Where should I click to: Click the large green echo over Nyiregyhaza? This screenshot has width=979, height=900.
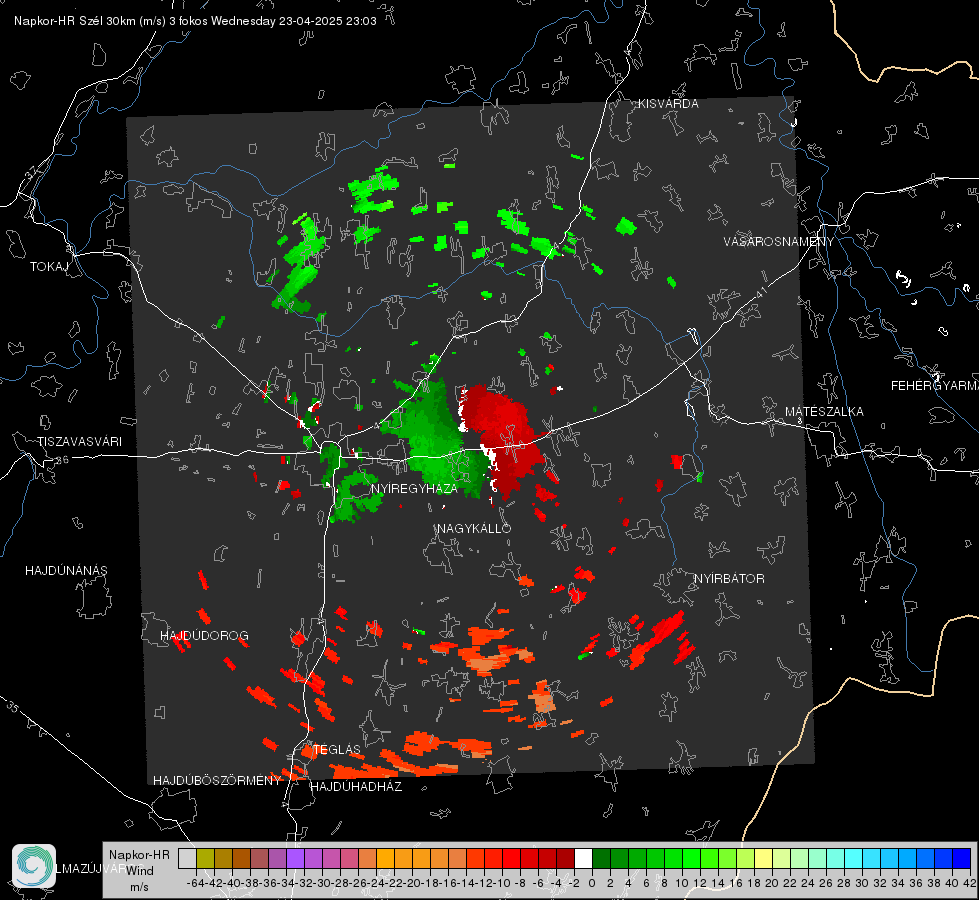pos(437,437)
